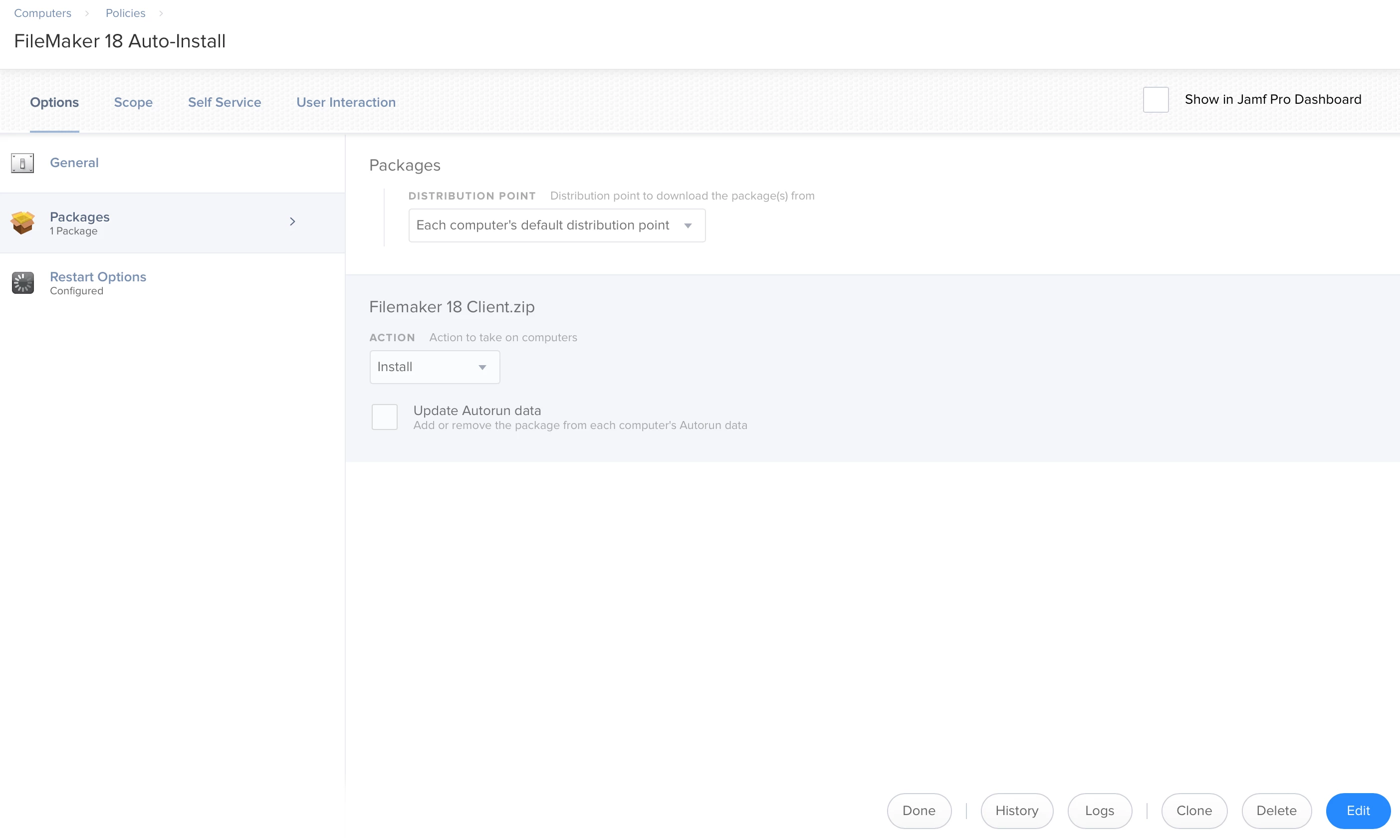Click the ACTION field label
1400x840 pixels.
point(392,337)
